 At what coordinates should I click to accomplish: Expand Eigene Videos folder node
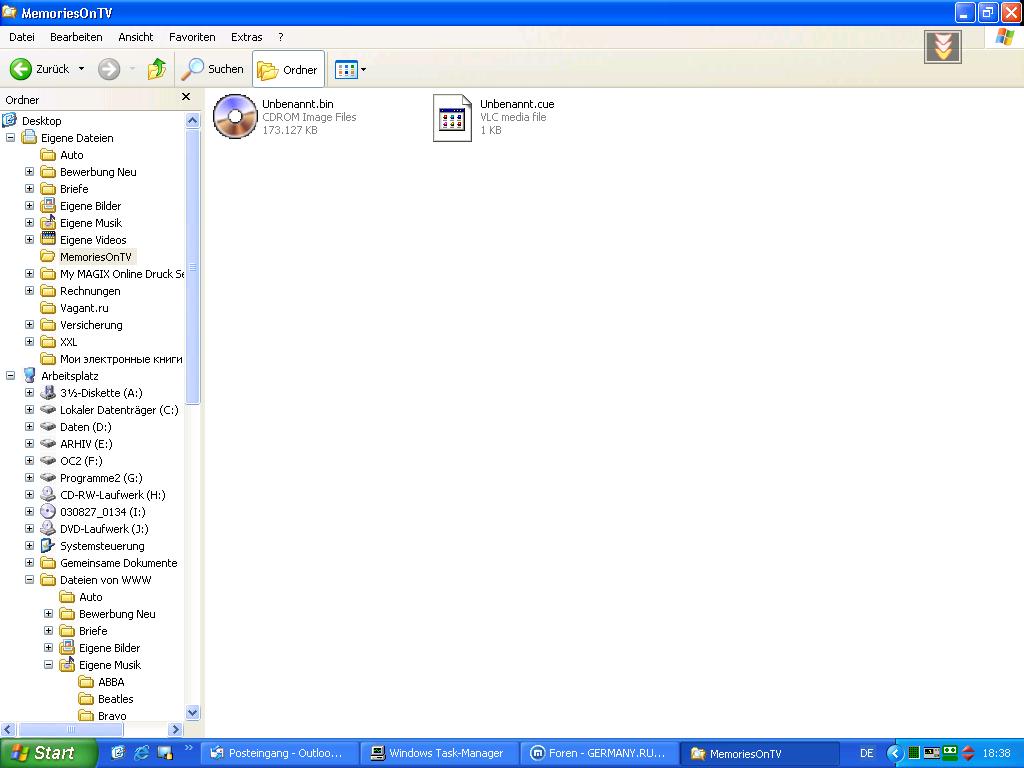(29, 240)
